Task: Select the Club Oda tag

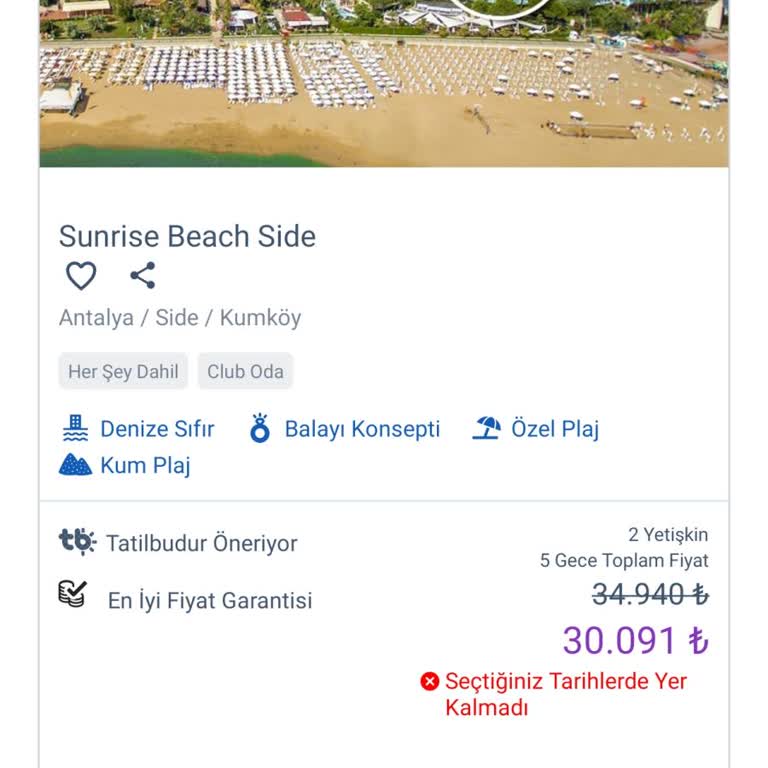Action: point(245,372)
